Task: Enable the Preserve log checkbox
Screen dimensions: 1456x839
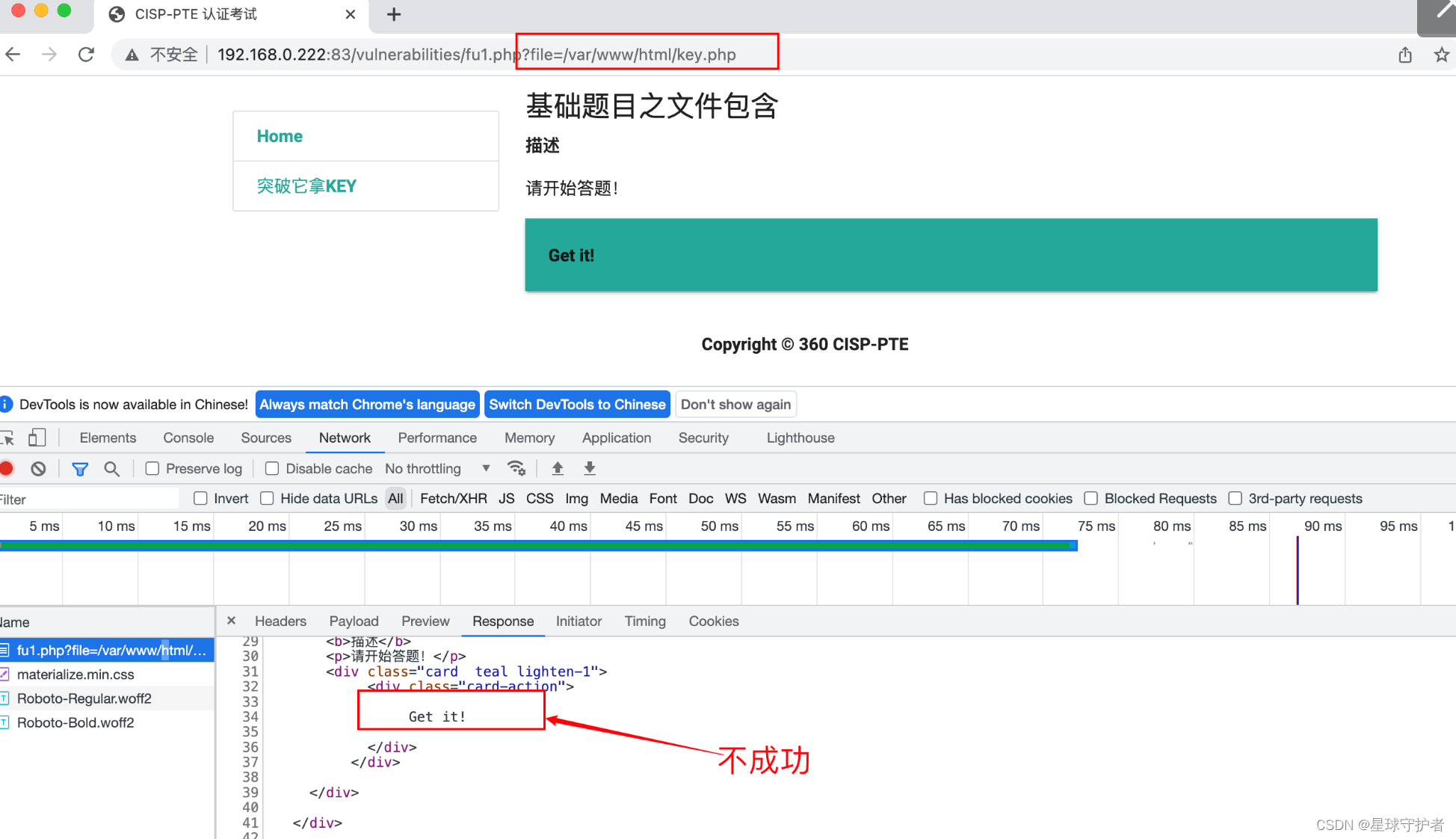Action: (x=152, y=469)
